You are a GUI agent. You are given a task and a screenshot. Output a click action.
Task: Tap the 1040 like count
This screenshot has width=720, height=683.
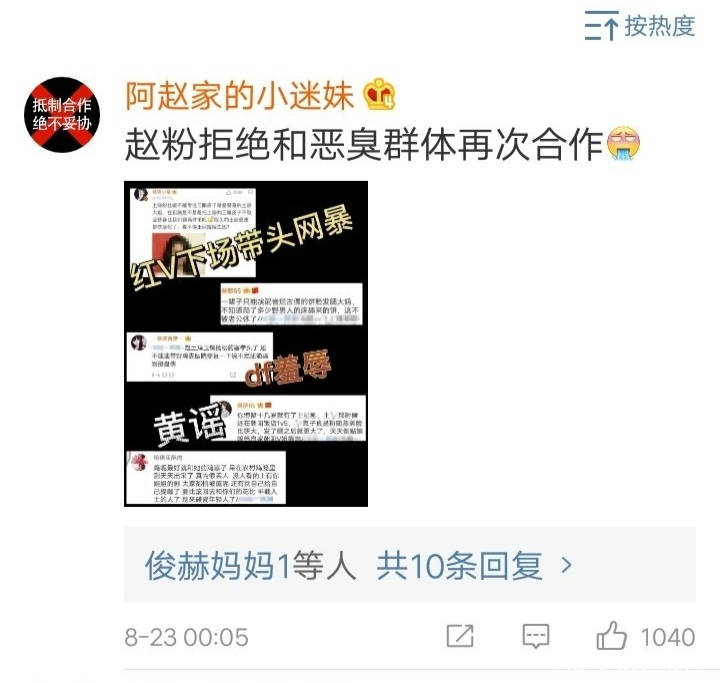coord(668,638)
